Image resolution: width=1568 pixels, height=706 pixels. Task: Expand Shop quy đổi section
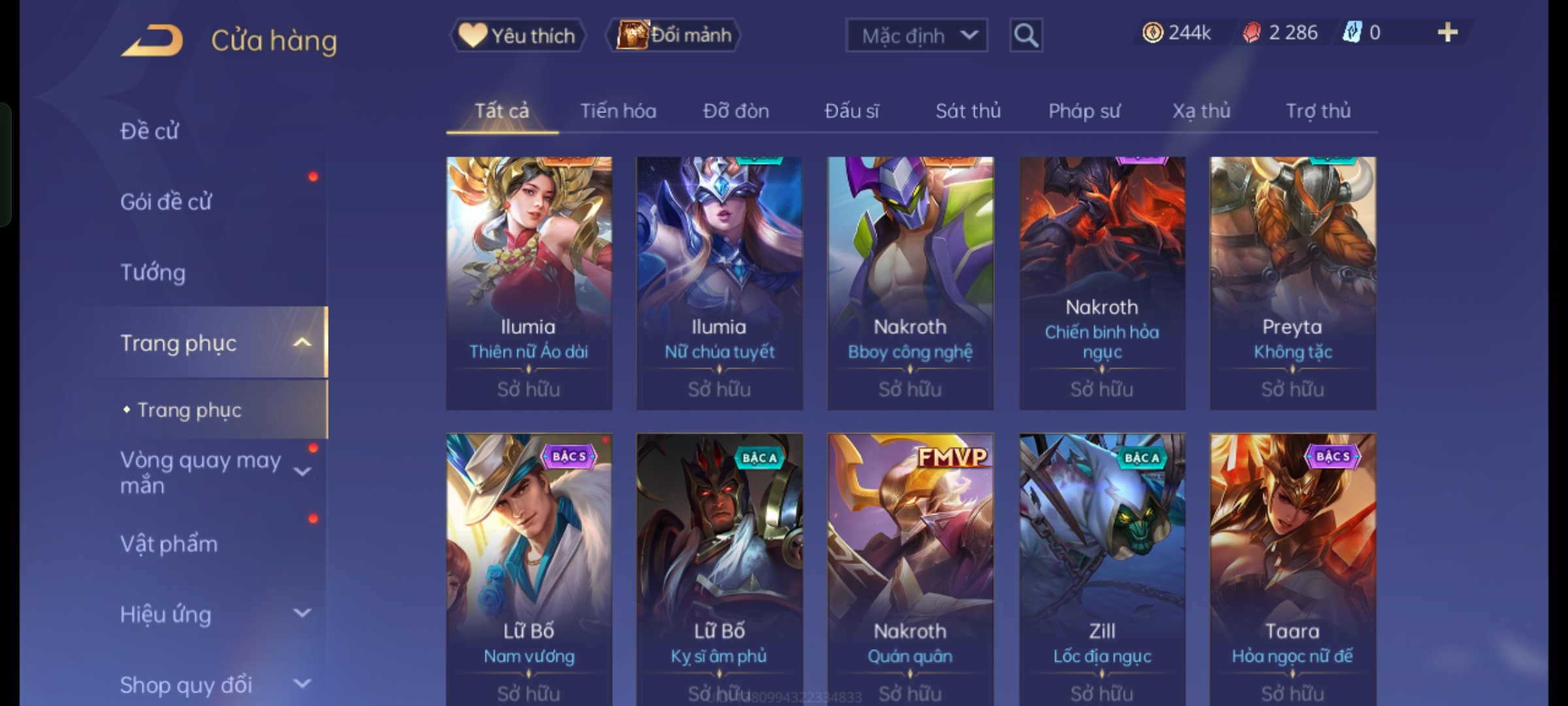[302, 684]
